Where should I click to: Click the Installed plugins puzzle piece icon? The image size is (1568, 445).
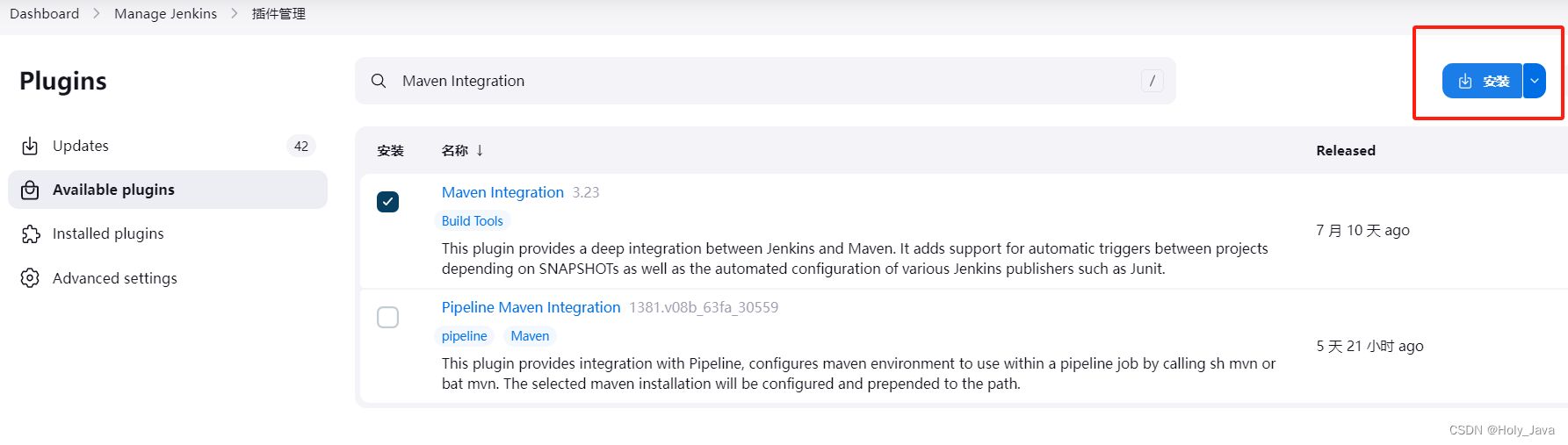click(x=30, y=233)
